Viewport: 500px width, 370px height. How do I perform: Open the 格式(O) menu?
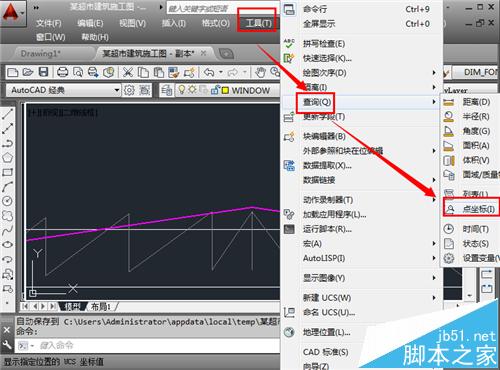click(x=216, y=23)
